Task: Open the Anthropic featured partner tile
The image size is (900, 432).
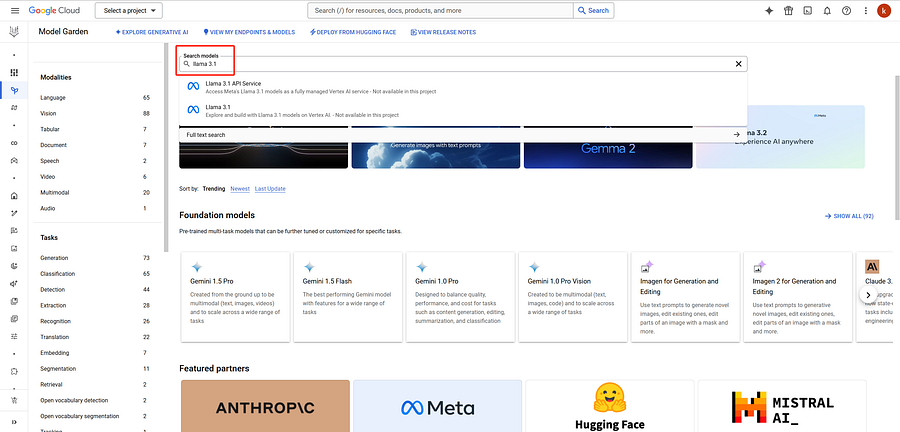Action: (265, 406)
